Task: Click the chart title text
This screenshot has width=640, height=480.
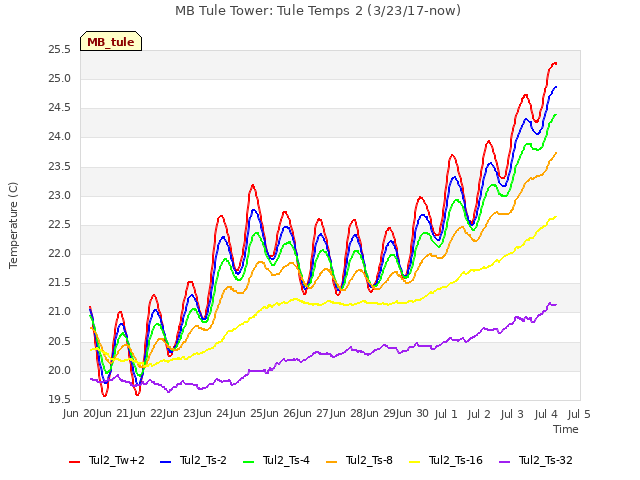Action: pos(318,10)
